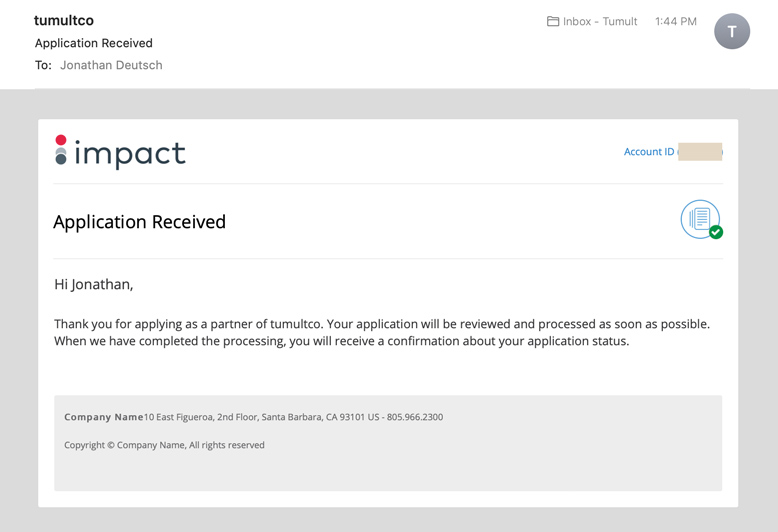Viewport: 778px width, 532px height.
Task: Click recipient Jonathan Deutsch in the To field
Action: click(x=111, y=65)
